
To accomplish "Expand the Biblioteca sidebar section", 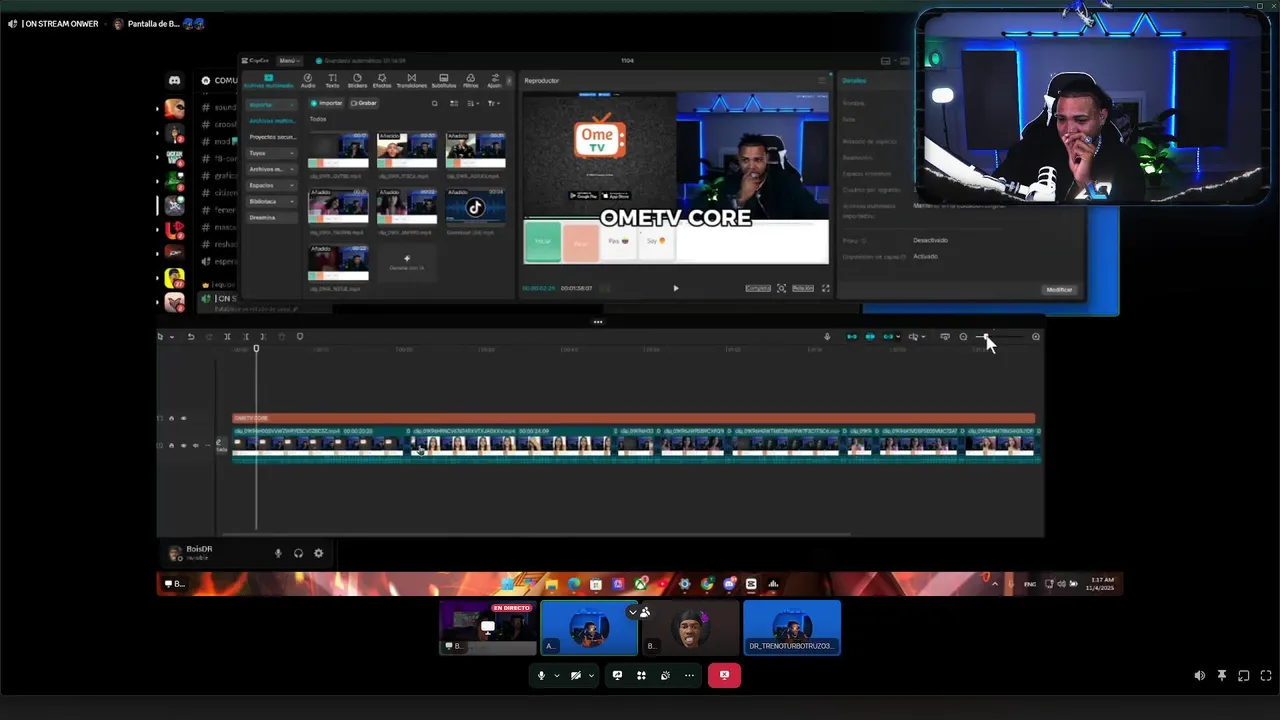I will click(272, 201).
